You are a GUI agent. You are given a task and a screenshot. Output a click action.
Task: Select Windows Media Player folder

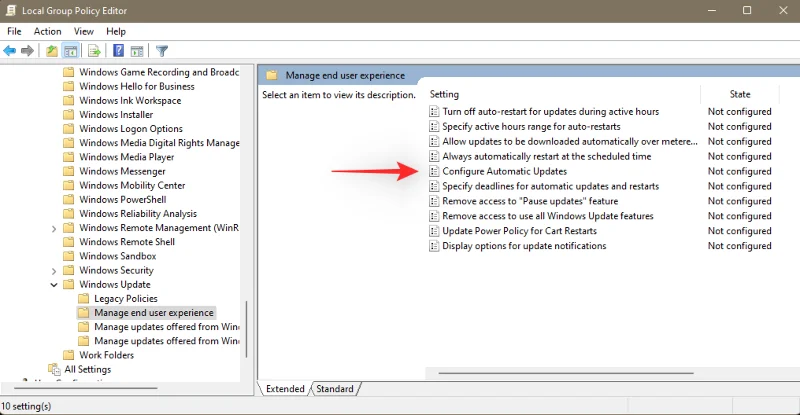(127, 157)
